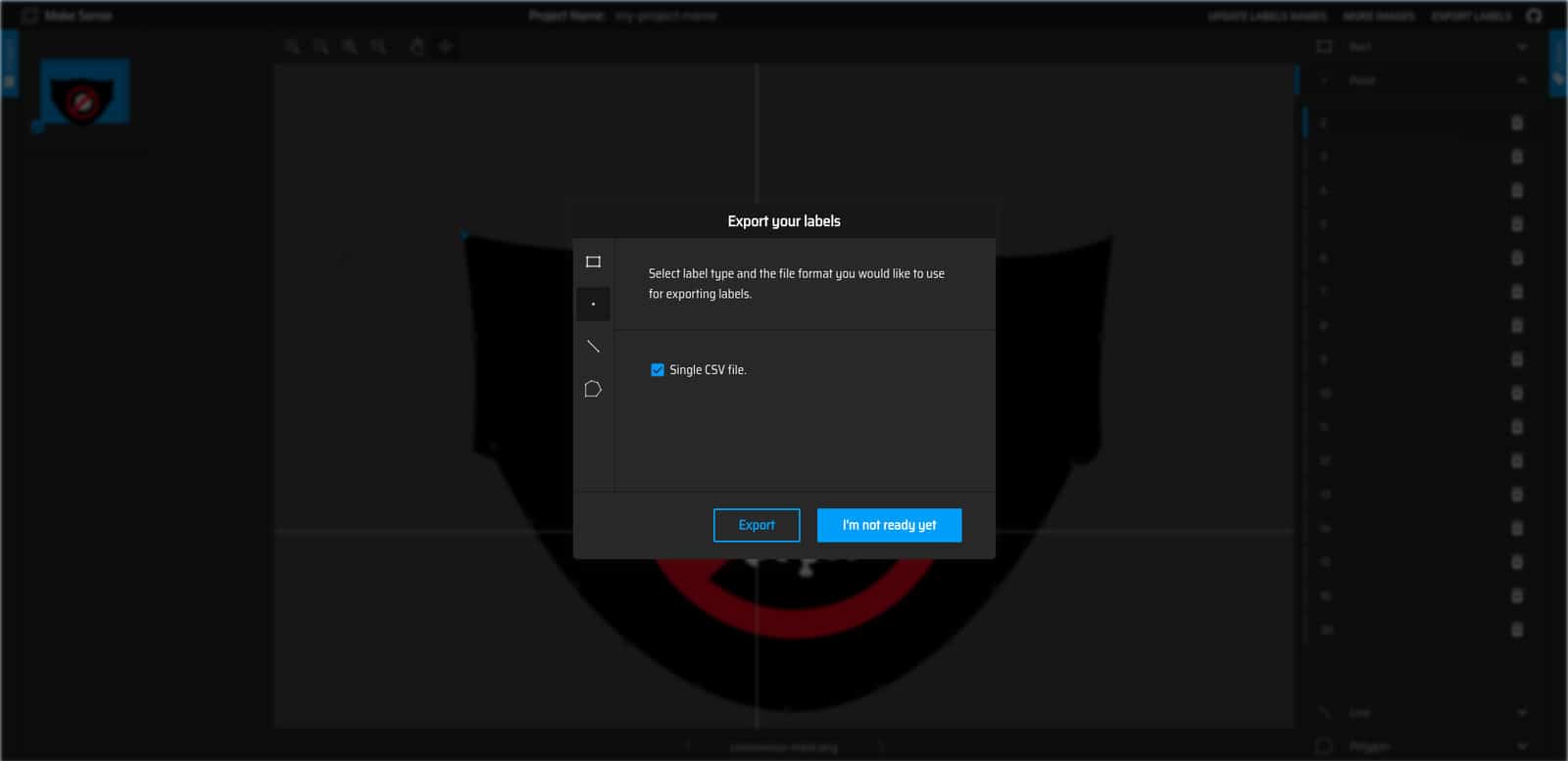
Task: Uncheck the Single CSV file checkbox
Action: click(x=658, y=370)
